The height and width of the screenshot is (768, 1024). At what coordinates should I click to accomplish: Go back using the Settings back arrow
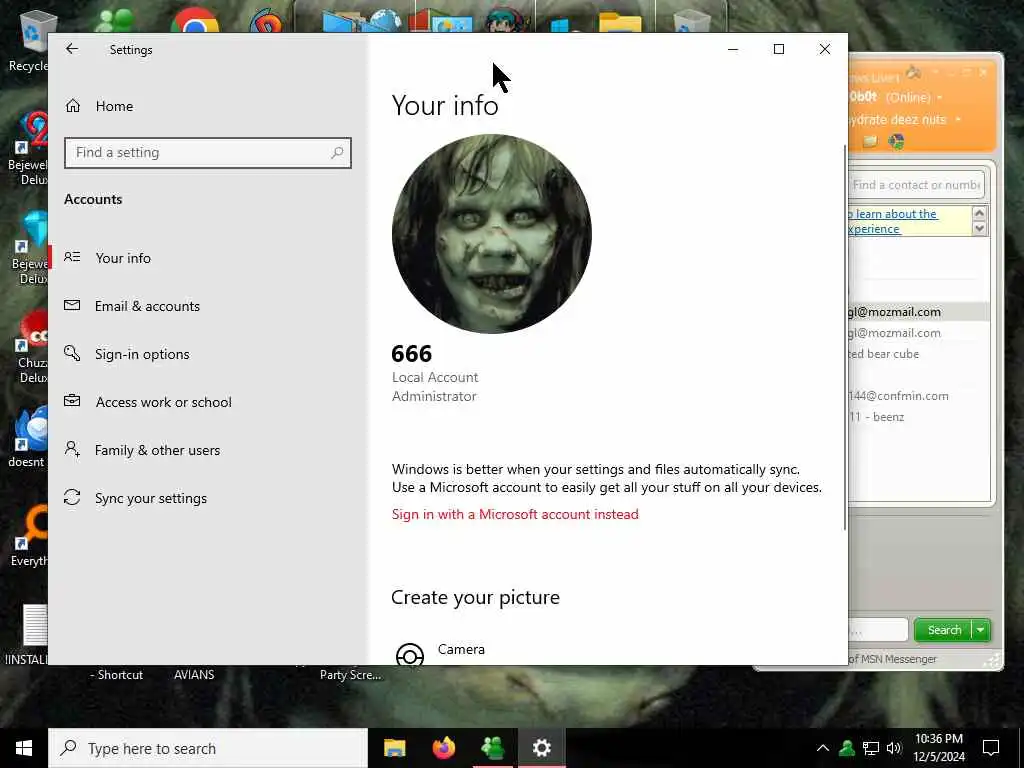coord(72,49)
